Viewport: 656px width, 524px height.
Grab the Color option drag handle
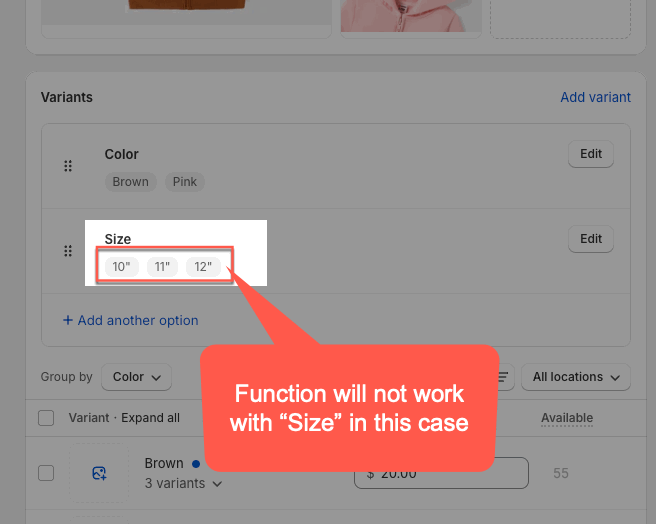coord(68,166)
